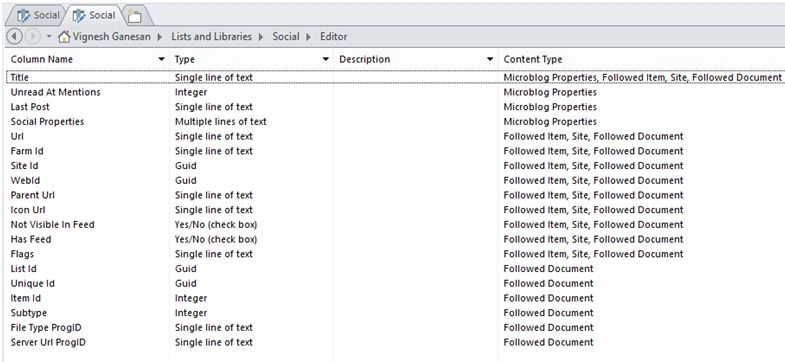This screenshot has height=362, width=785.
Task: Open Description header filter dropdown
Action: 490,59
